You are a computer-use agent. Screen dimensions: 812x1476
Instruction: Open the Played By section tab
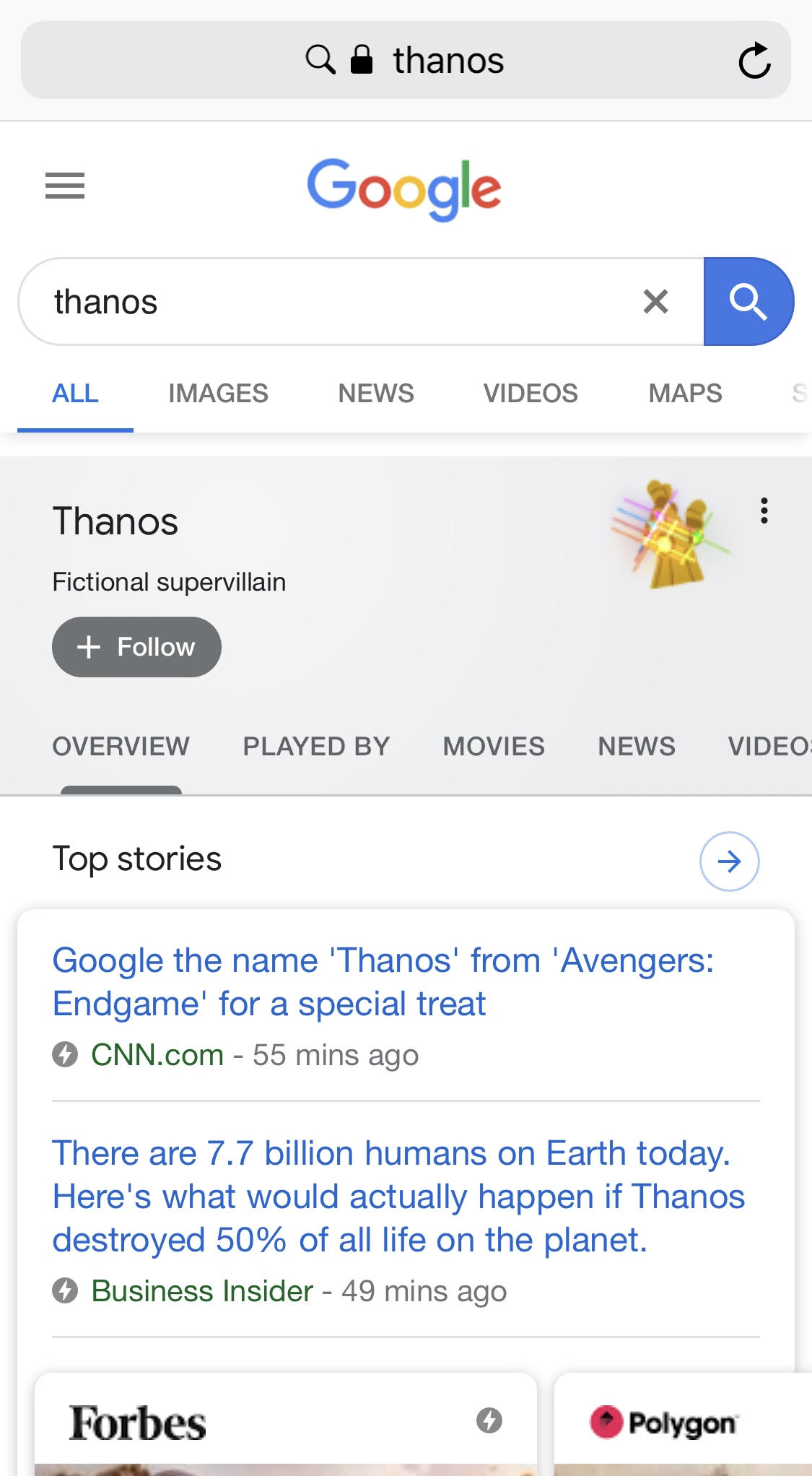(x=316, y=746)
